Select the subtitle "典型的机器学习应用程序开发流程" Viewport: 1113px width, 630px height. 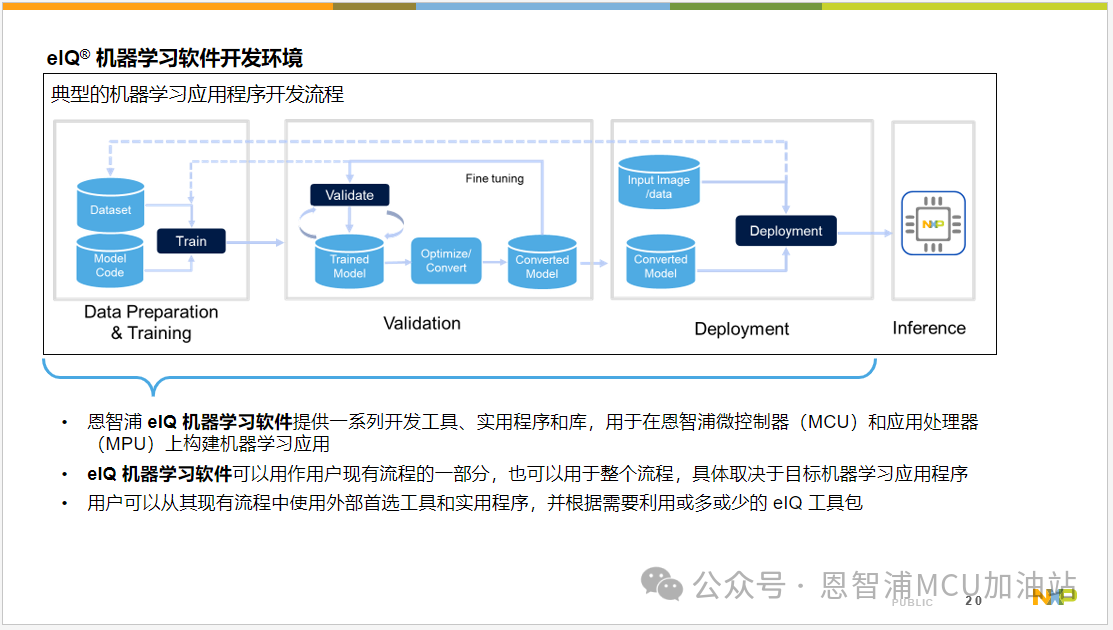click(197, 94)
